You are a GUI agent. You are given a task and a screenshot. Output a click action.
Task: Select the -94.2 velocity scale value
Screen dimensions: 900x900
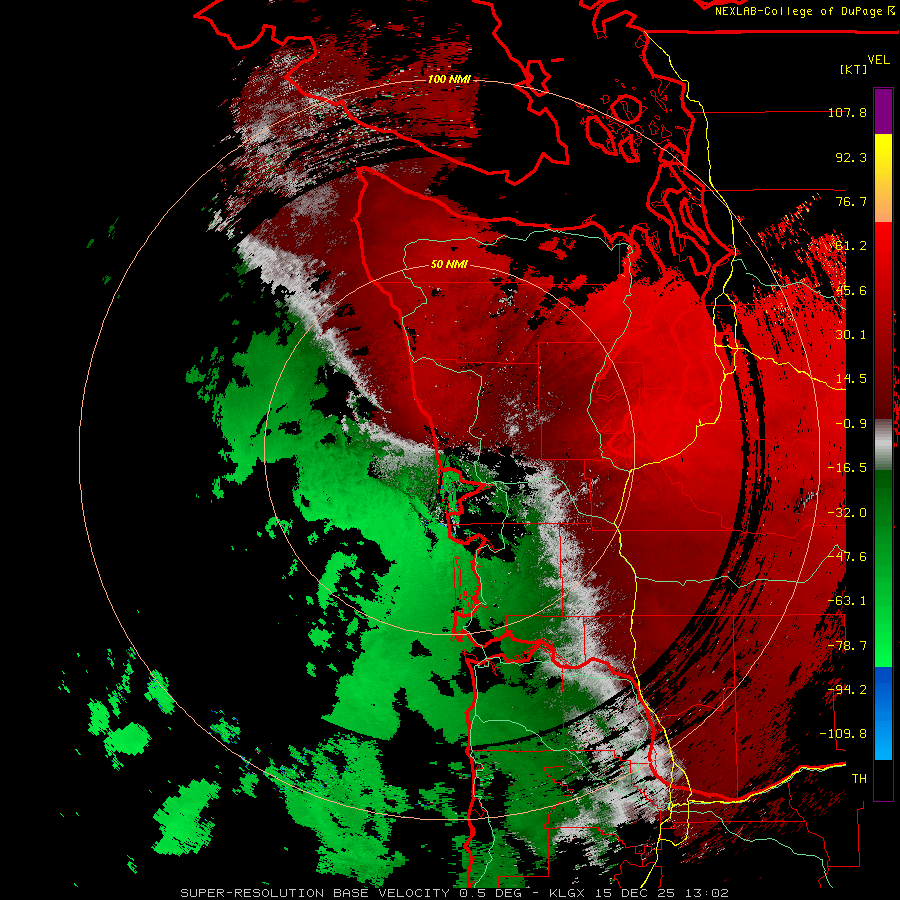point(847,690)
